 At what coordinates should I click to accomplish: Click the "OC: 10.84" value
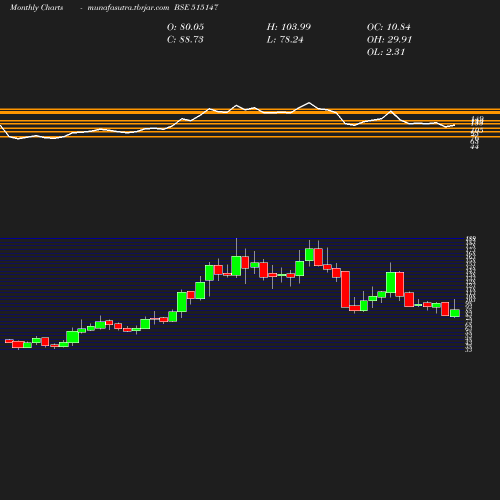tap(389, 27)
